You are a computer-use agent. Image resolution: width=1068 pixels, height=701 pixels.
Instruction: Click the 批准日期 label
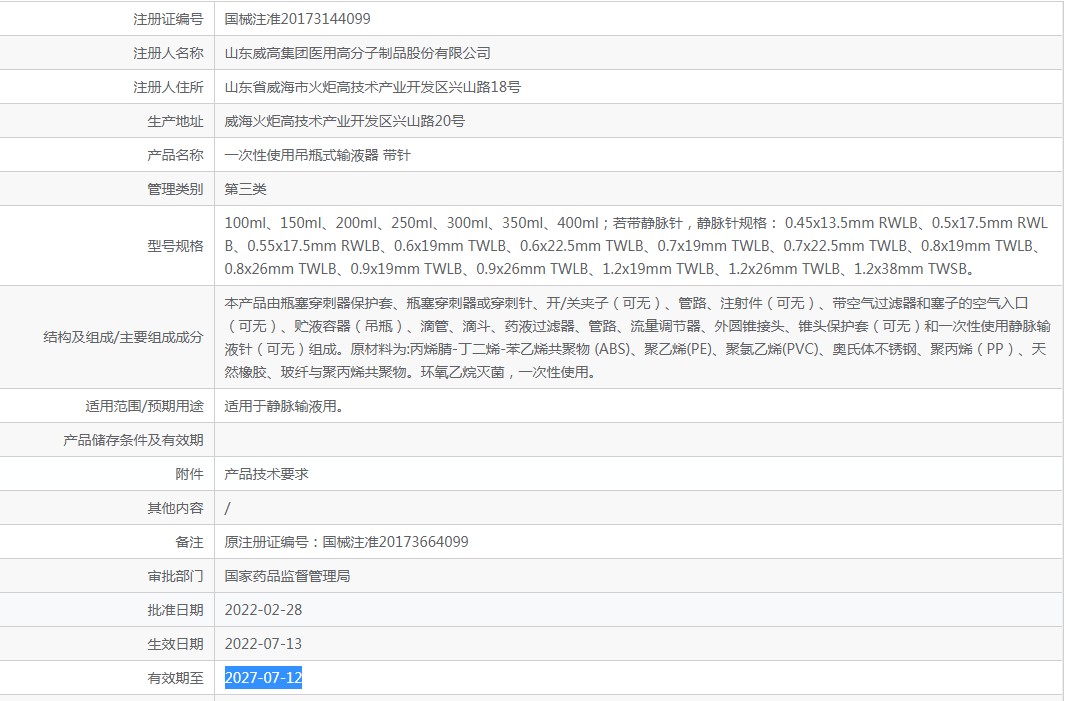point(175,610)
